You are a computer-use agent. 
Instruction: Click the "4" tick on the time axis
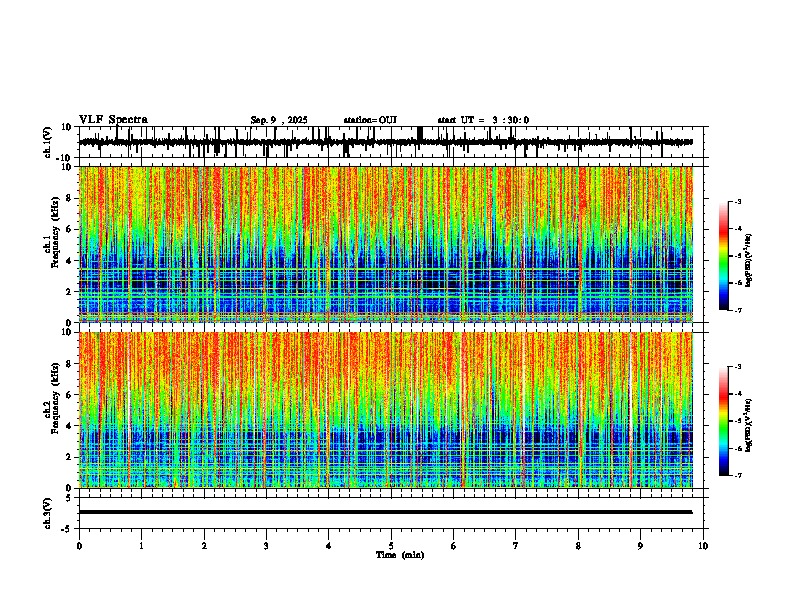[329, 546]
